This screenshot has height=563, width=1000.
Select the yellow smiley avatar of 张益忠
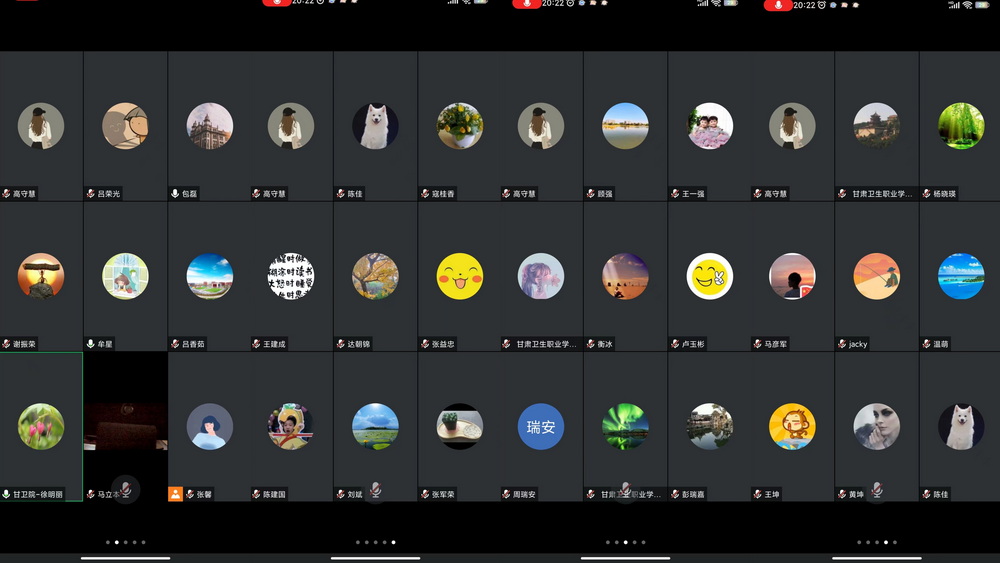(x=460, y=276)
